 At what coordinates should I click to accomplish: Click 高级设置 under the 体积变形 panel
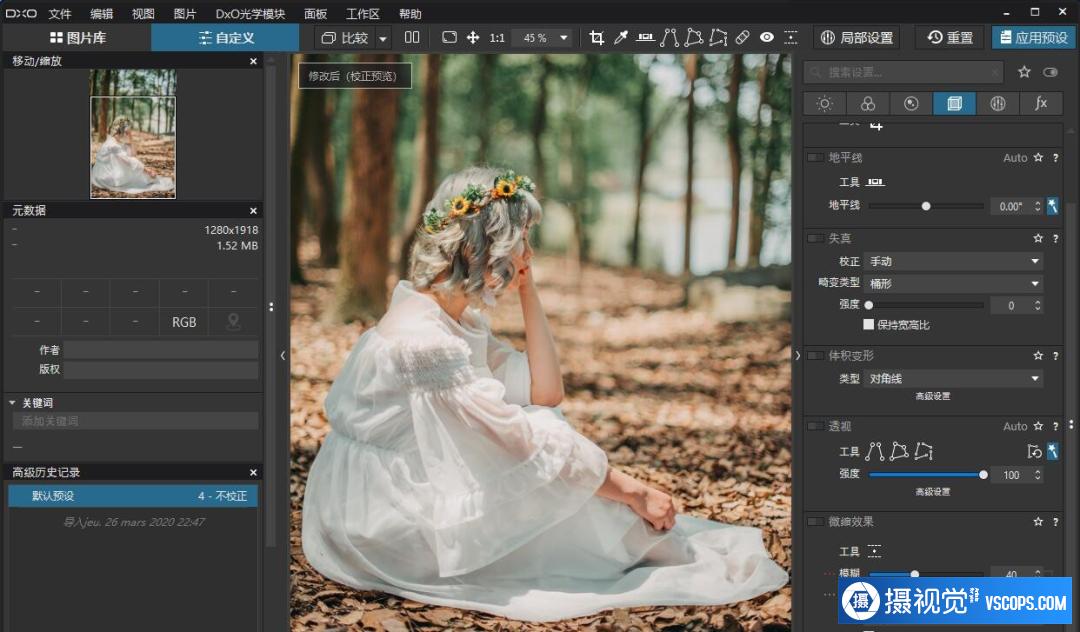coord(933,396)
